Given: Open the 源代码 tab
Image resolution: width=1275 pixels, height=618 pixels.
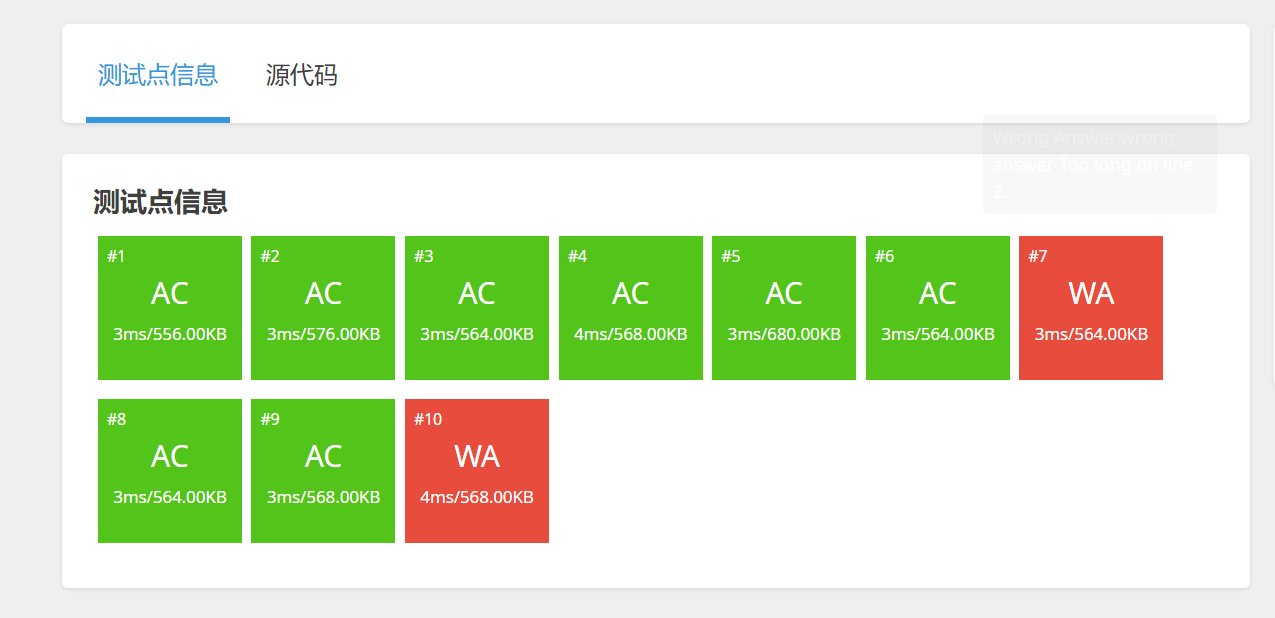Looking at the screenshot, I should (301, 75).
